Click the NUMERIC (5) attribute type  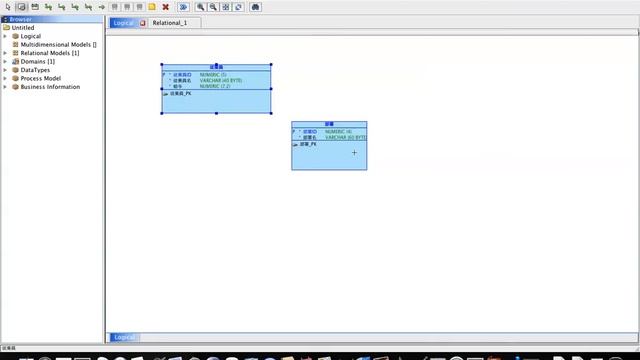pos(213,75)
